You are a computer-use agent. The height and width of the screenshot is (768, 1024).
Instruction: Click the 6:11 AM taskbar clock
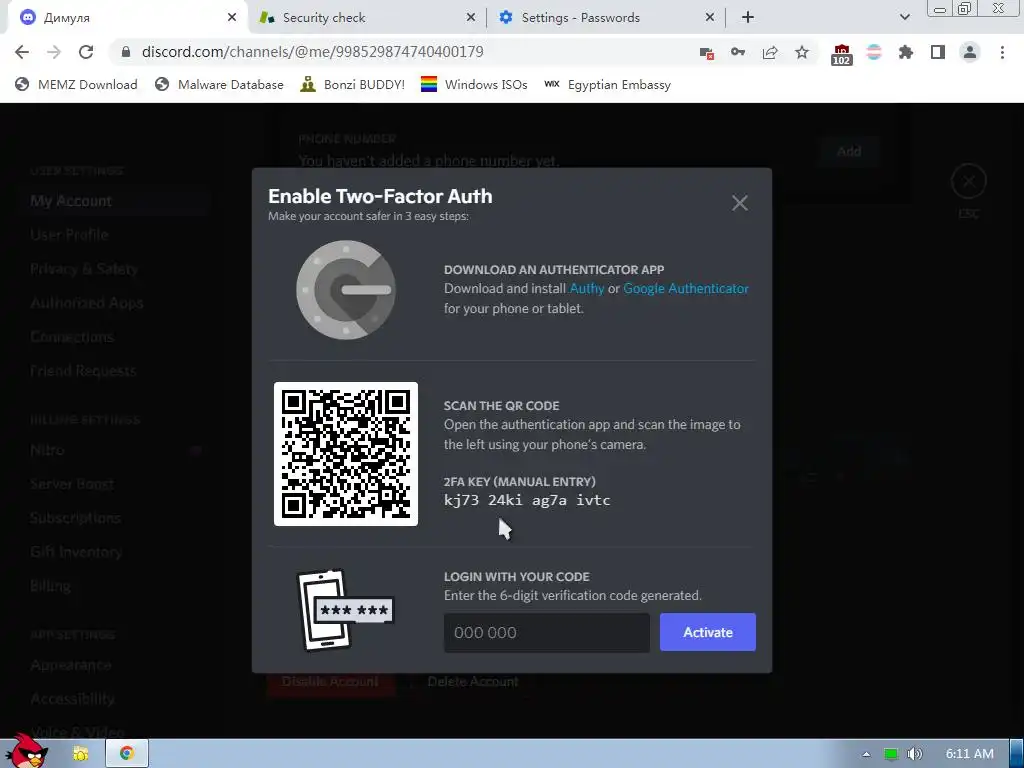click(969, 754)
